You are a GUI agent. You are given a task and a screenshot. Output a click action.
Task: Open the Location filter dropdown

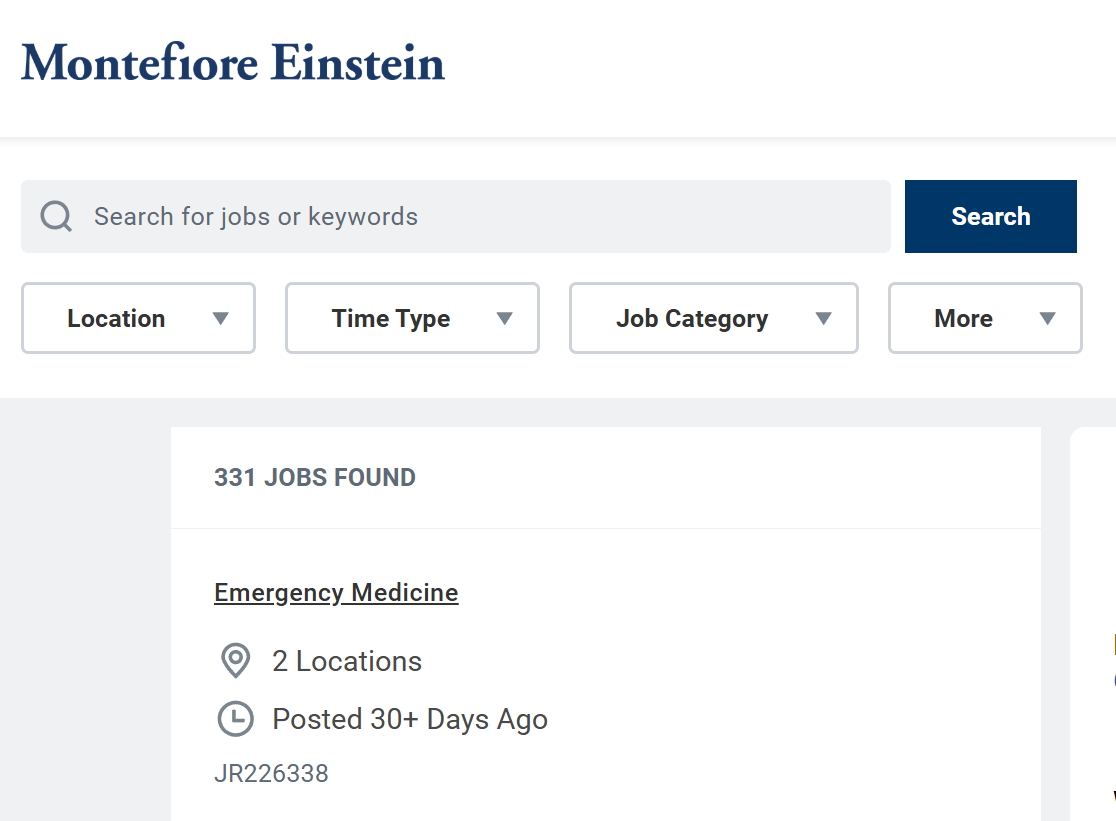pos(138,318)
